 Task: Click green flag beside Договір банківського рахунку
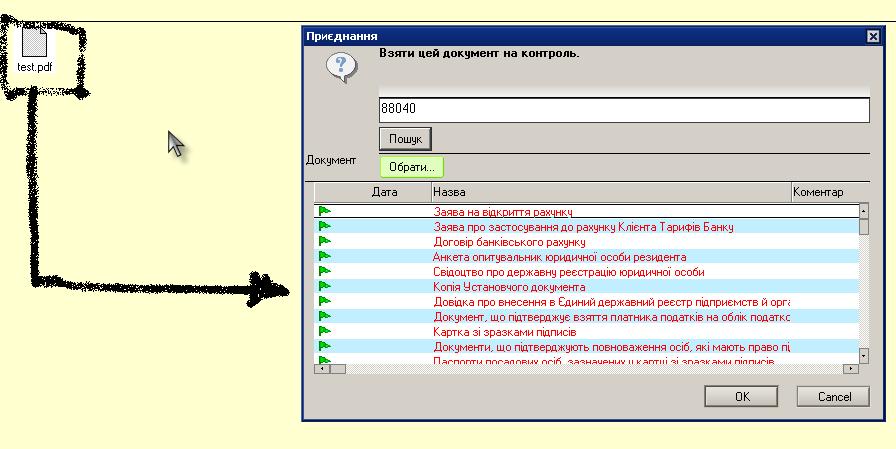tap(325, 241)
